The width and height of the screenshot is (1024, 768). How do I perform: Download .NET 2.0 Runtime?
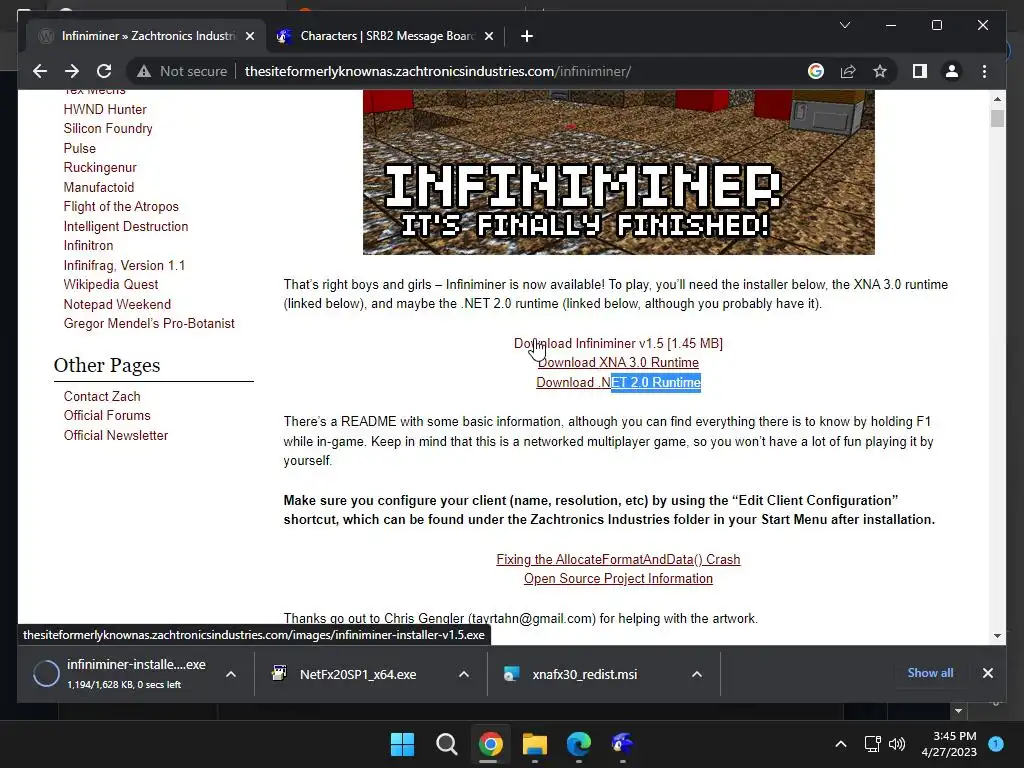tap(618, 382)
